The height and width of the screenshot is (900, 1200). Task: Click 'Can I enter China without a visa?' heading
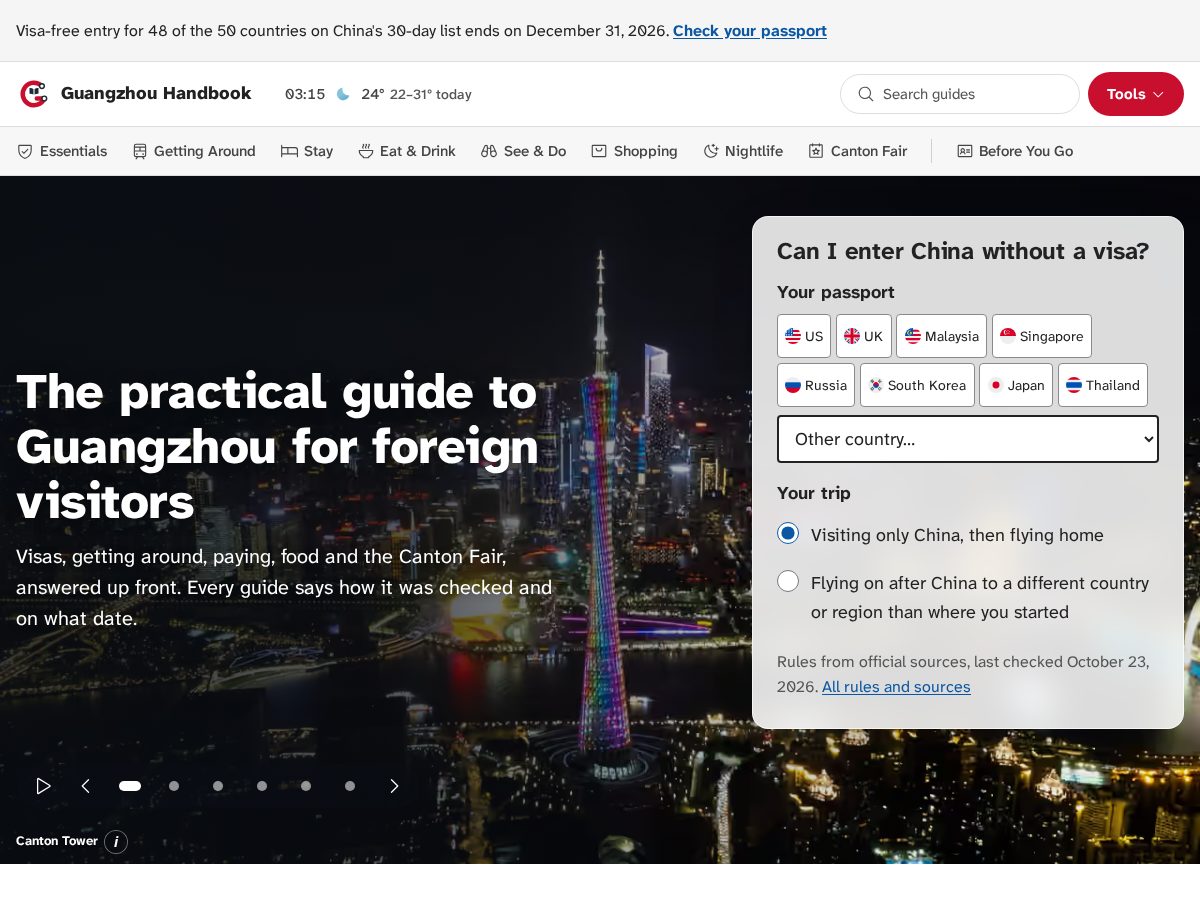(x=963, y=251)
